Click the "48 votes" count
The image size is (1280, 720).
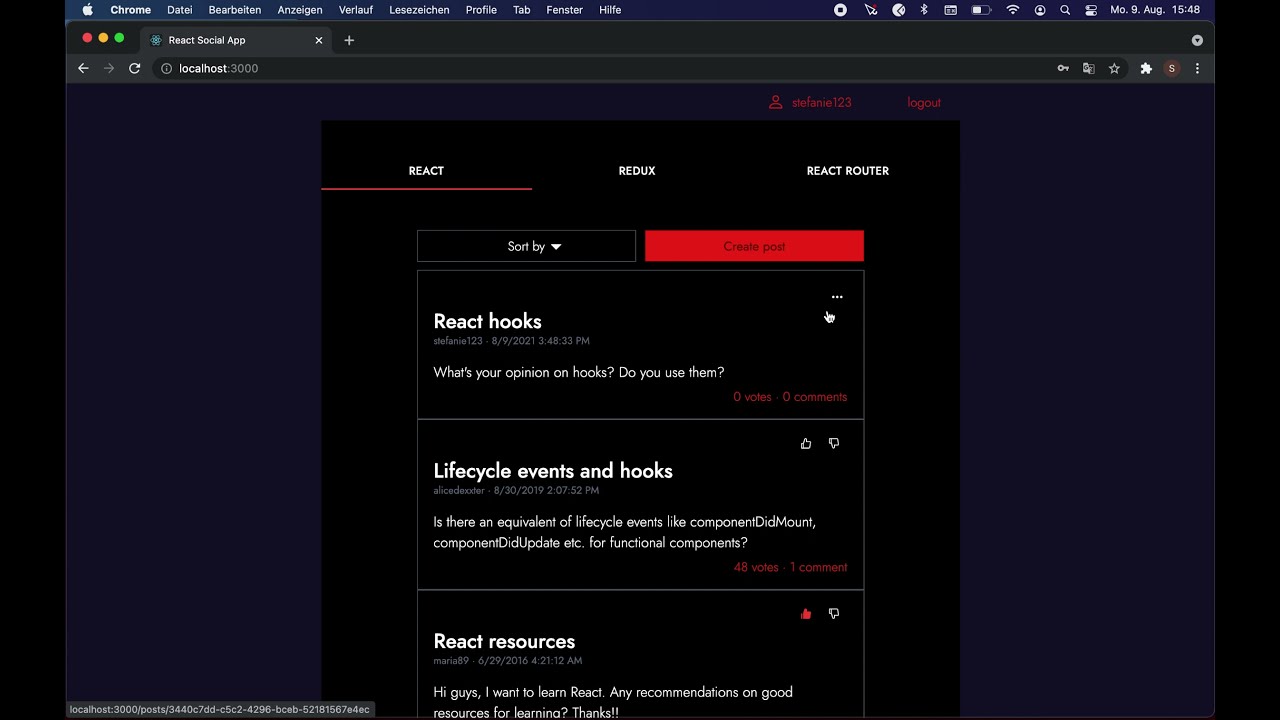click(x=756, y=567)
